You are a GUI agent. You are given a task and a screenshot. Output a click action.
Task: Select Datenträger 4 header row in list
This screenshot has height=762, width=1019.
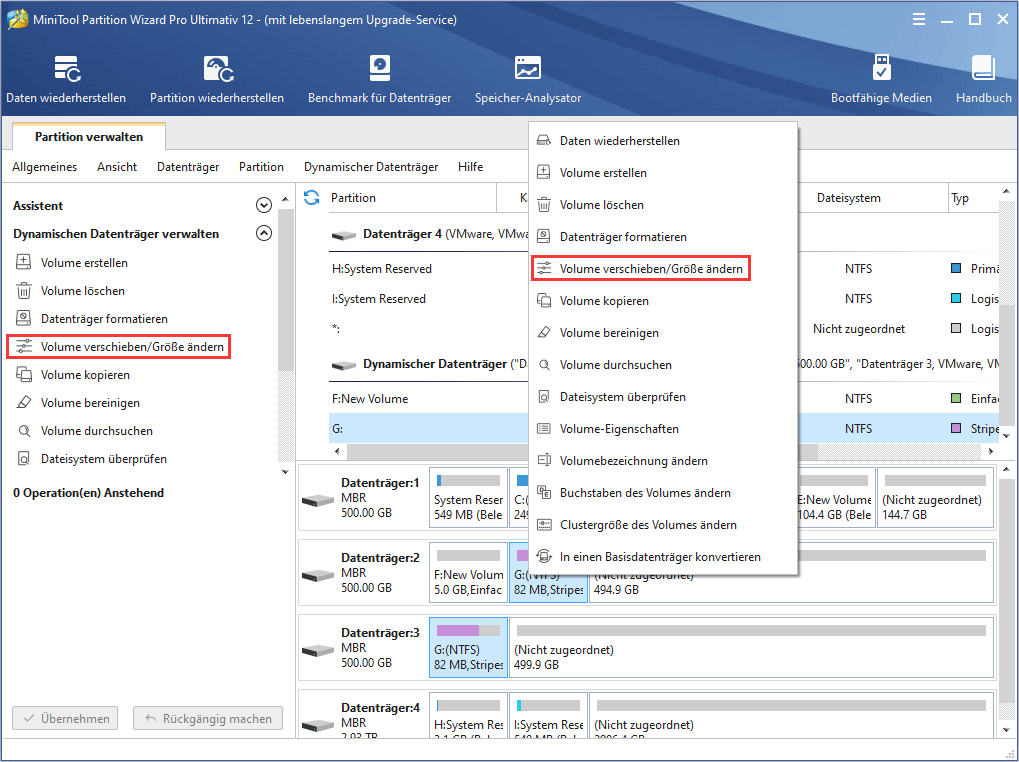click(429, 233)
